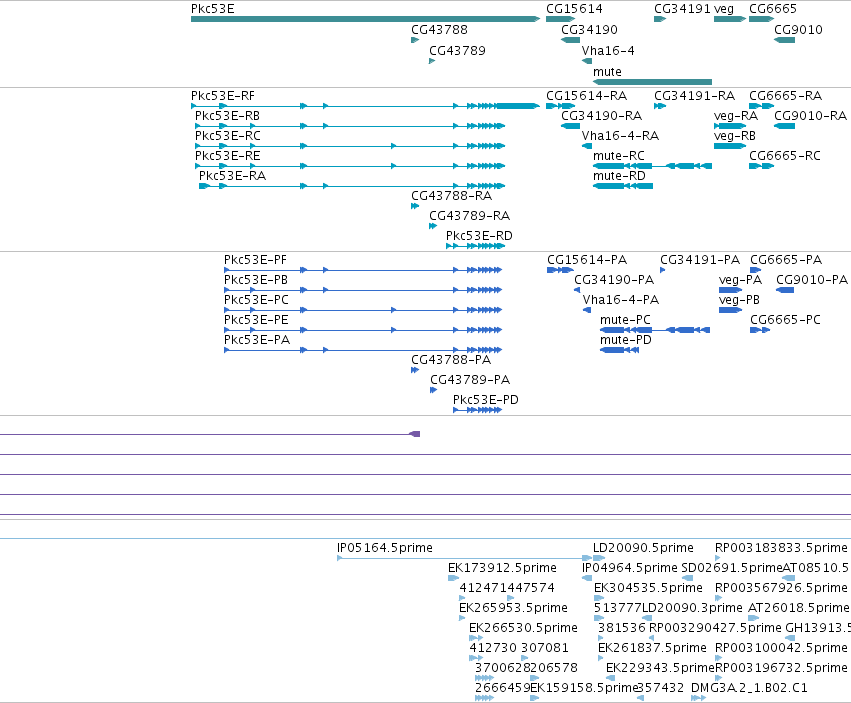Click the CG43789-PA protein label
The width and height of the screenshot is (851, 703).
tap(470, 380)
